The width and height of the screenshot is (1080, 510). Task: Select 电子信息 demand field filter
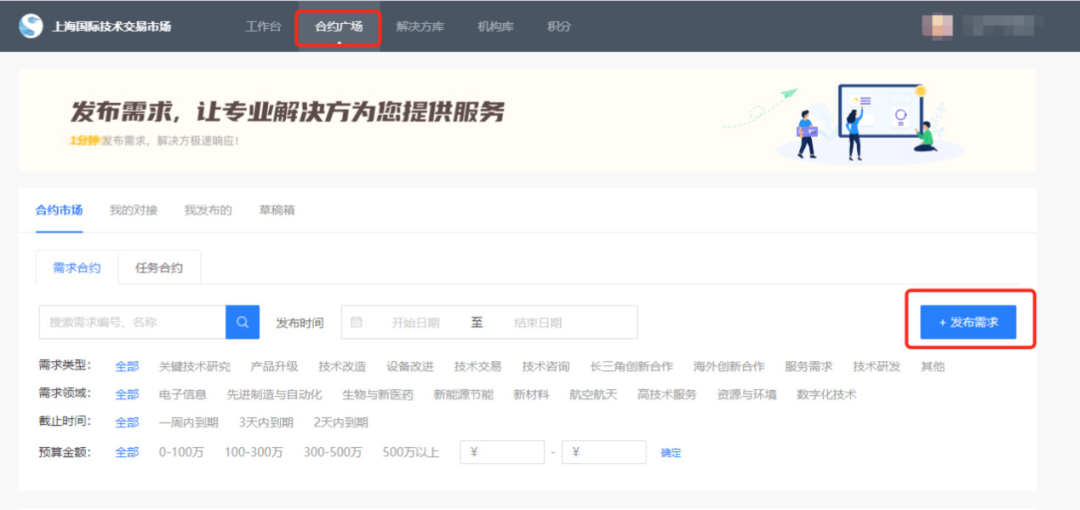[183, 395]
